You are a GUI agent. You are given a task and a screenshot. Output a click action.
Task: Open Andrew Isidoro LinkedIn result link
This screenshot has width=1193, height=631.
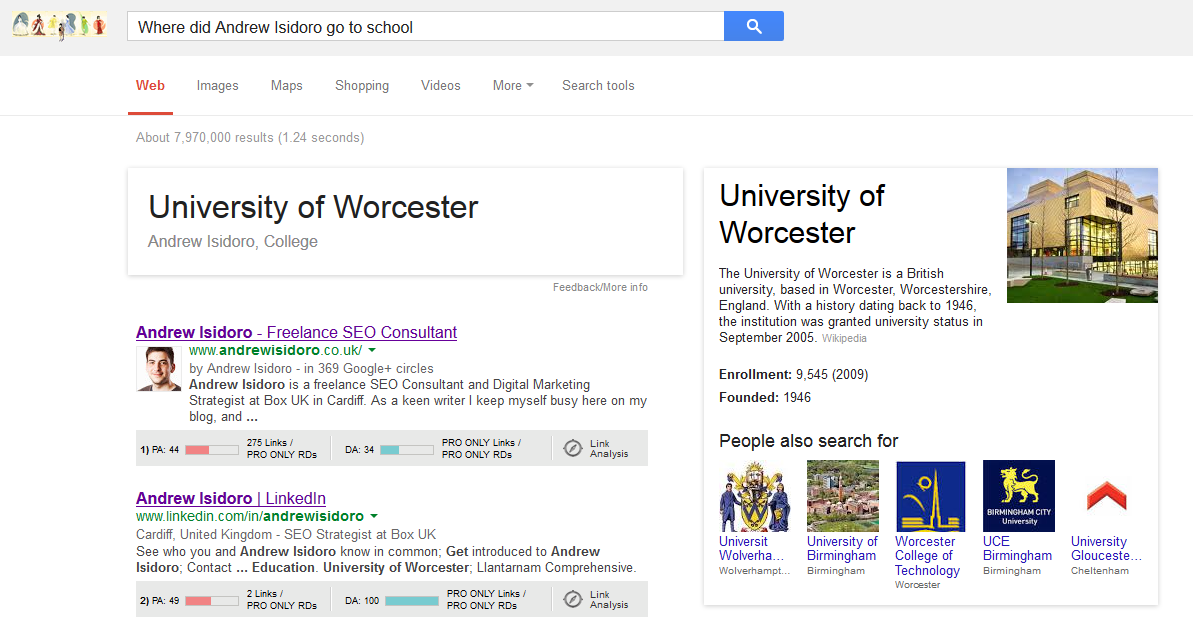(x=230, y=499)
